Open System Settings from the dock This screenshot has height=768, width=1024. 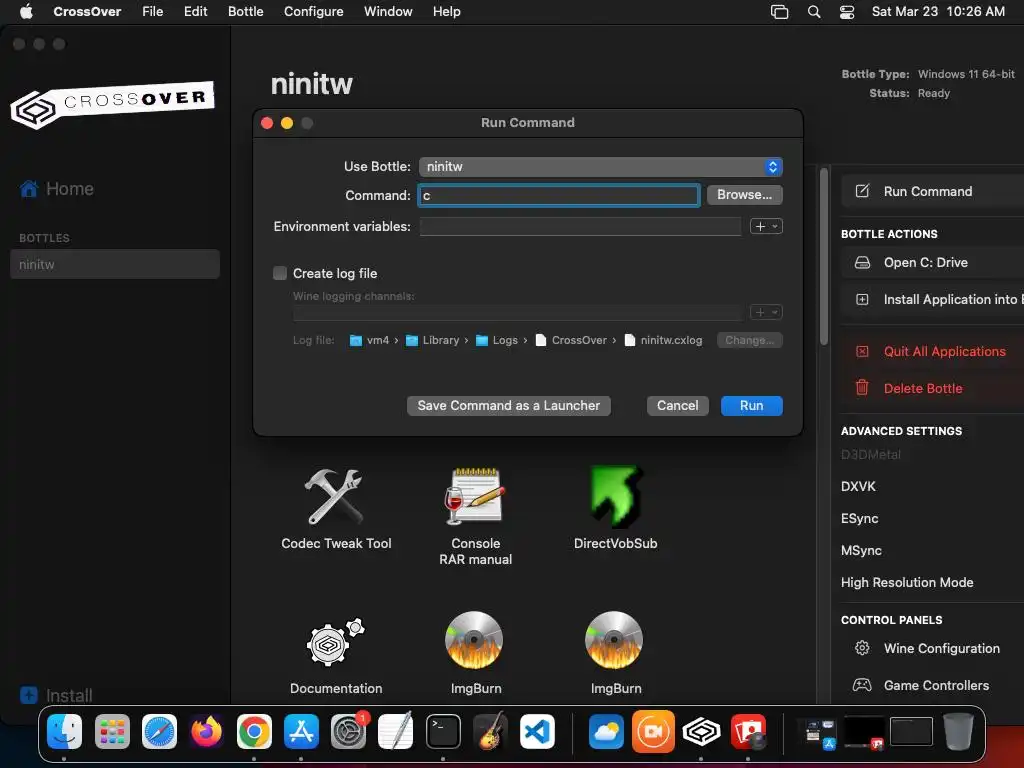349,731
